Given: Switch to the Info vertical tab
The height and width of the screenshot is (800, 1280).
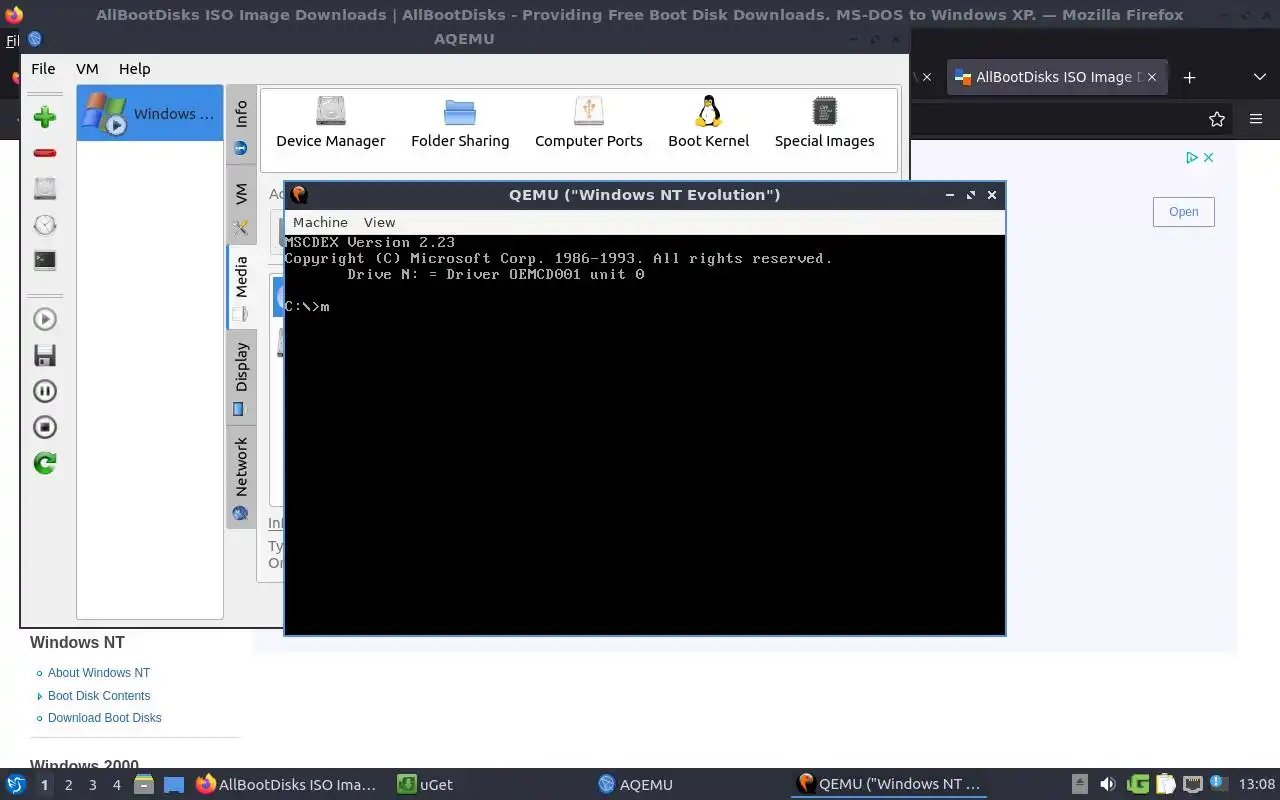Looking at the screenshot, I should point(241,125).
